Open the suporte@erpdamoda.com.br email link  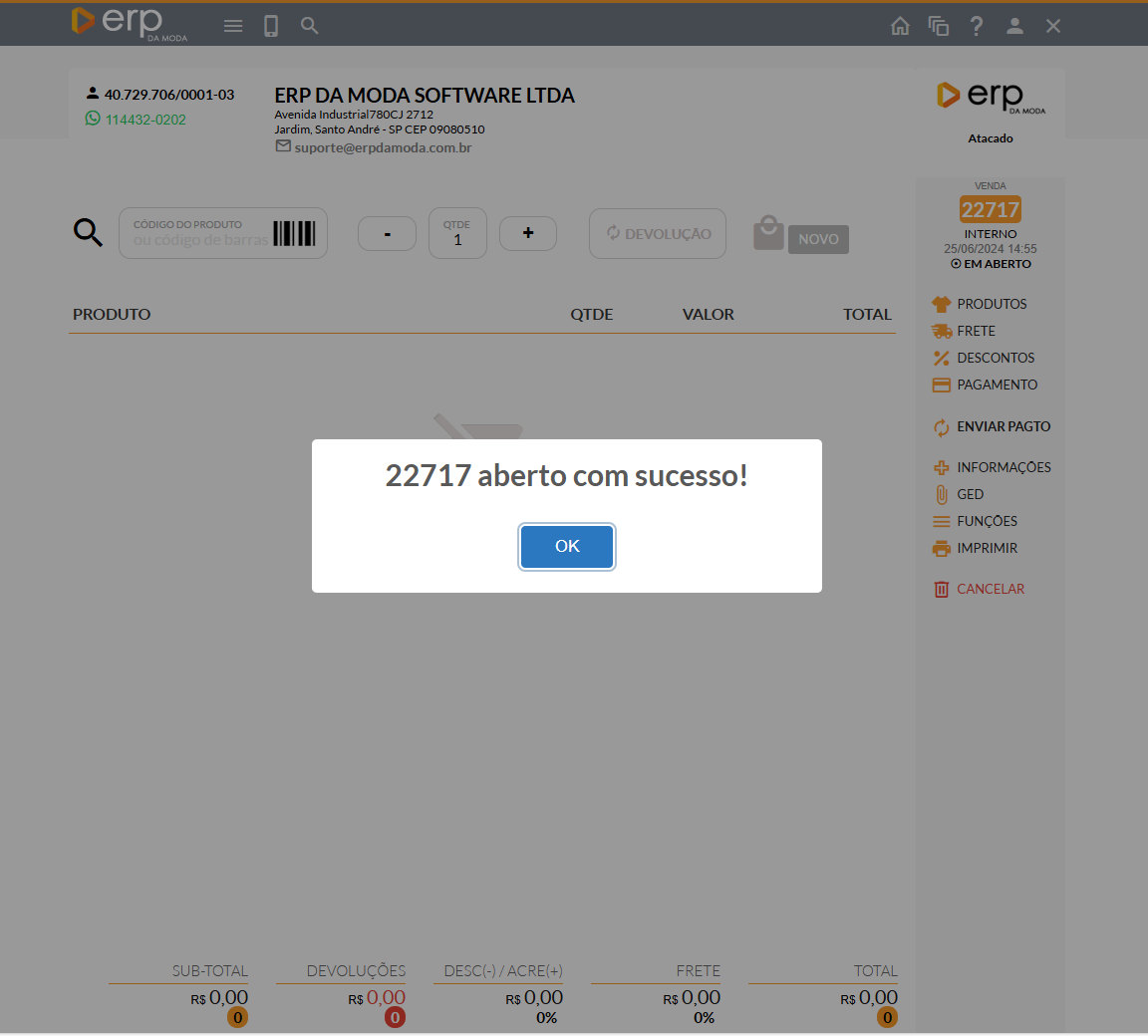(x=383, y=147)
